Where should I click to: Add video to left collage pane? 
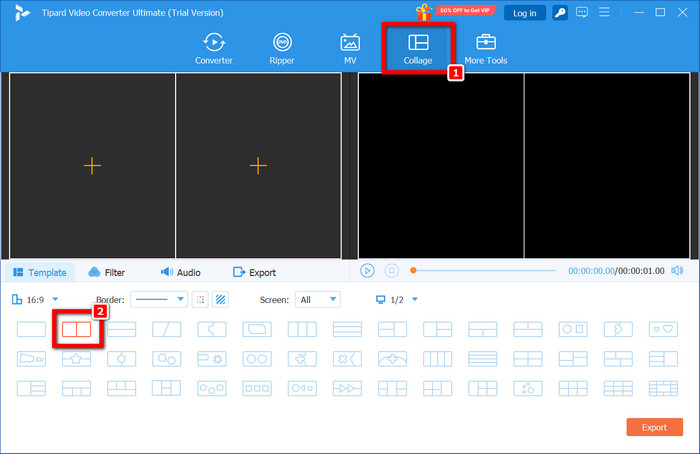point(92,166)
